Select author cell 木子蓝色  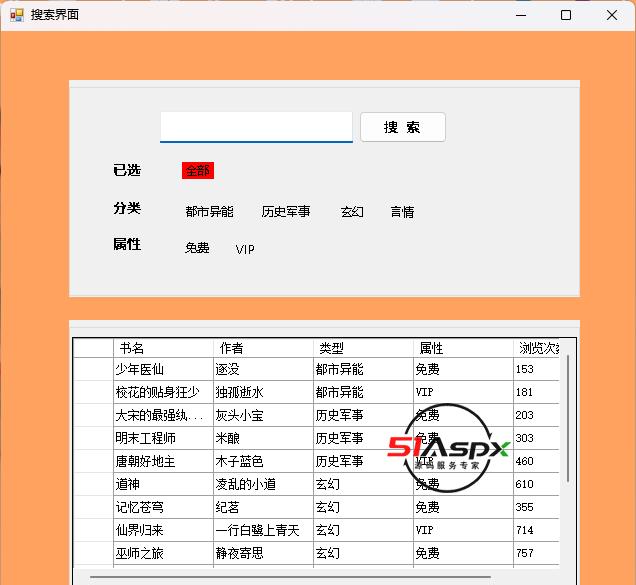[x=262, y=461]
